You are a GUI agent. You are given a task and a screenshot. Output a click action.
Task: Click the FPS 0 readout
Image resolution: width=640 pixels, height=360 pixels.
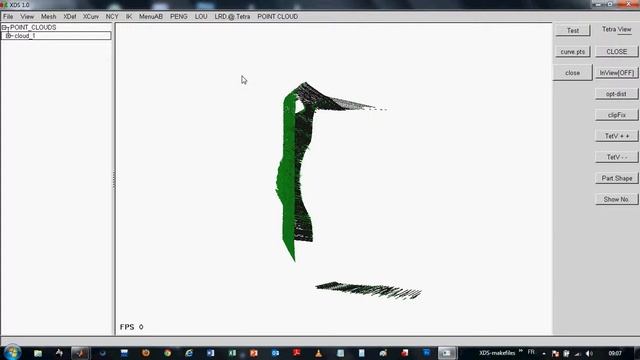pyautogui.click(x=131, y=327)
